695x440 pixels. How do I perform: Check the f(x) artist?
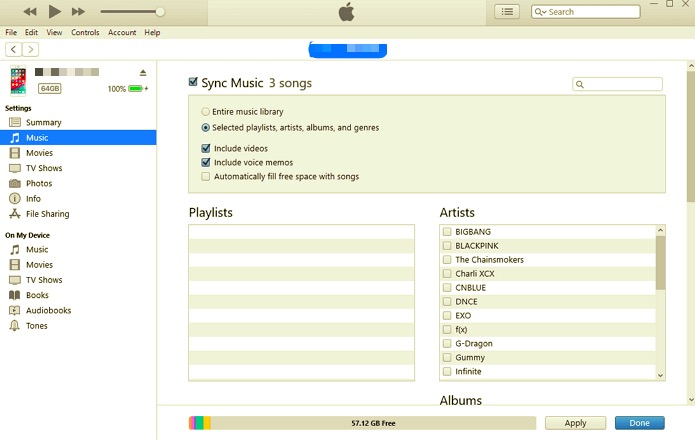[x=447, y=329]
